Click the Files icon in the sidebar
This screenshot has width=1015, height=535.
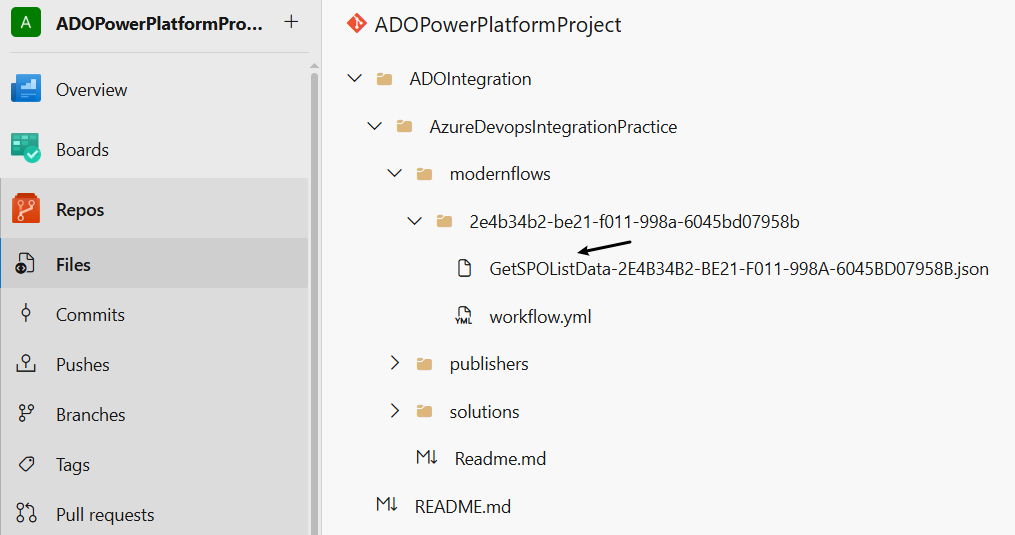[x=25, y=264]
